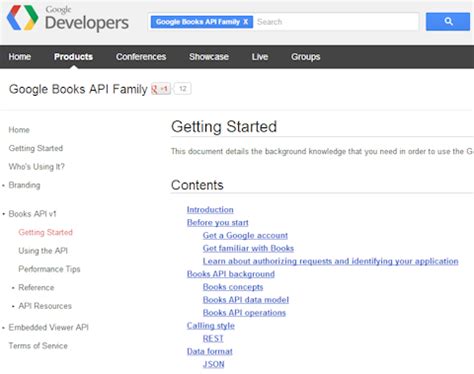This screenshot has width=474, height=374.
Task: Open the top-level Getting Started sidebar link
Action: [36, 148]
